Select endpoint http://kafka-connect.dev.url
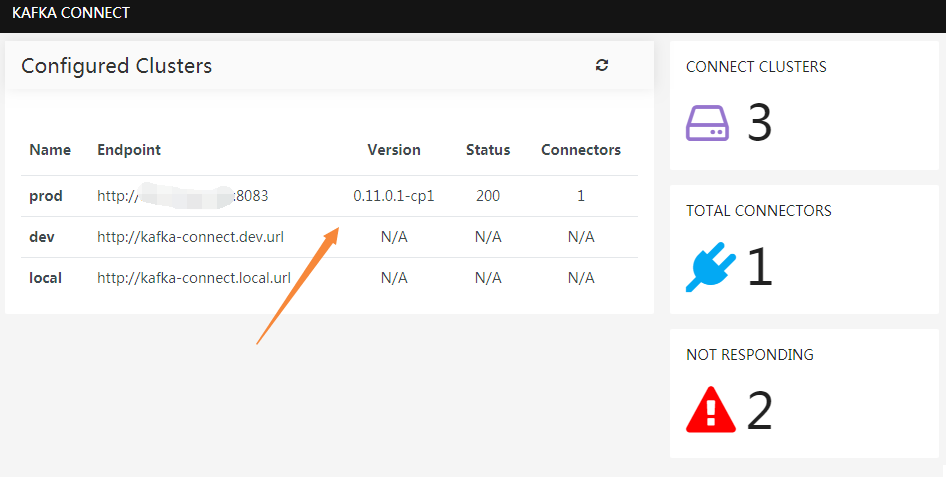The height and width of the screenshot is (478, 946). point(191,237)
